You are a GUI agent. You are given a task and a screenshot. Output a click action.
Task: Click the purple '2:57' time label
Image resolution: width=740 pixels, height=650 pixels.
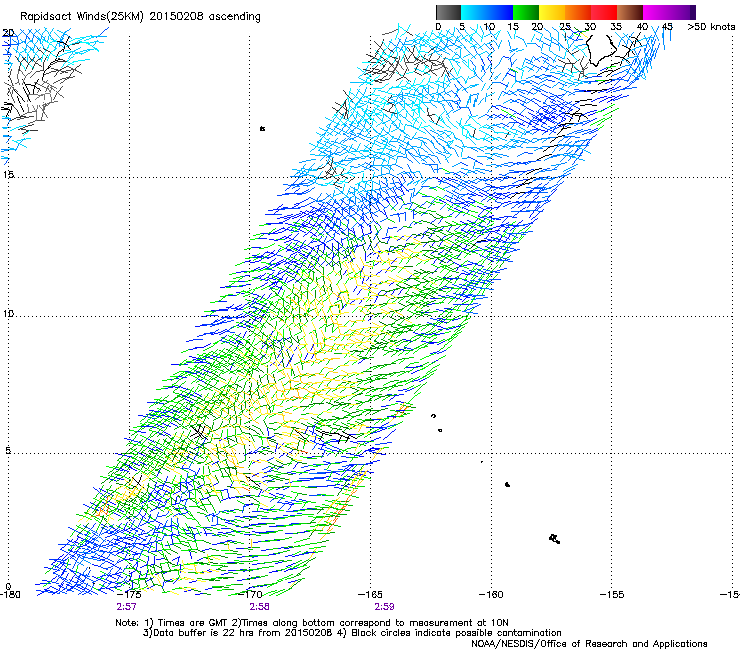[x=126, y=607]
